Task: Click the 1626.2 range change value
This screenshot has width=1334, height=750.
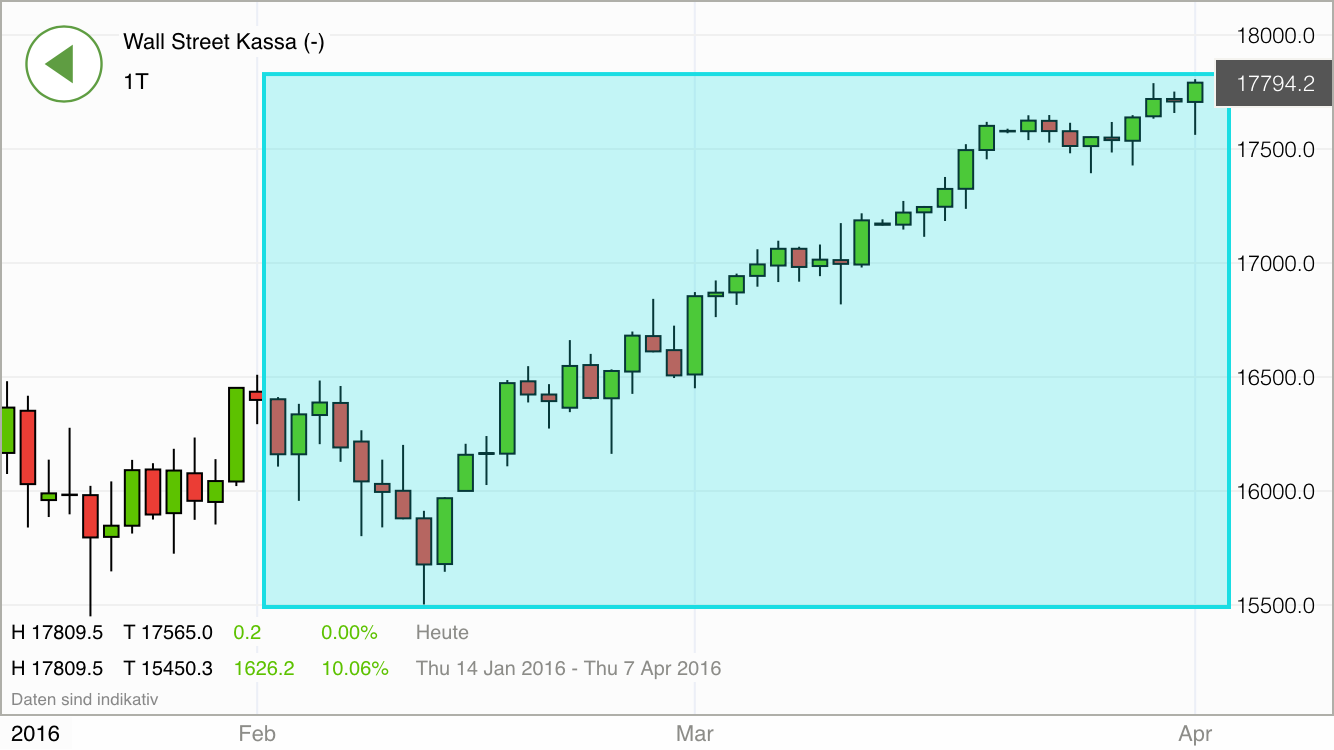Action: [x=264, y=668]
